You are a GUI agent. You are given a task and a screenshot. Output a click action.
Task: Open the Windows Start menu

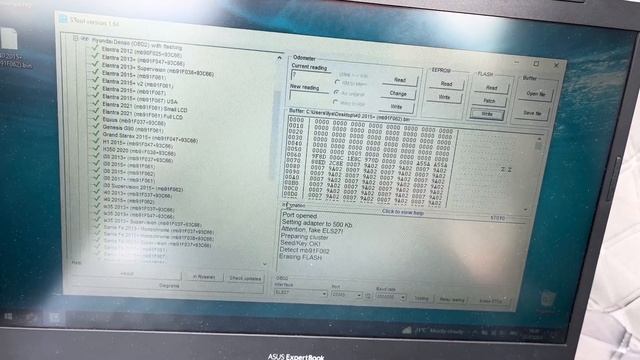[8, 316]
